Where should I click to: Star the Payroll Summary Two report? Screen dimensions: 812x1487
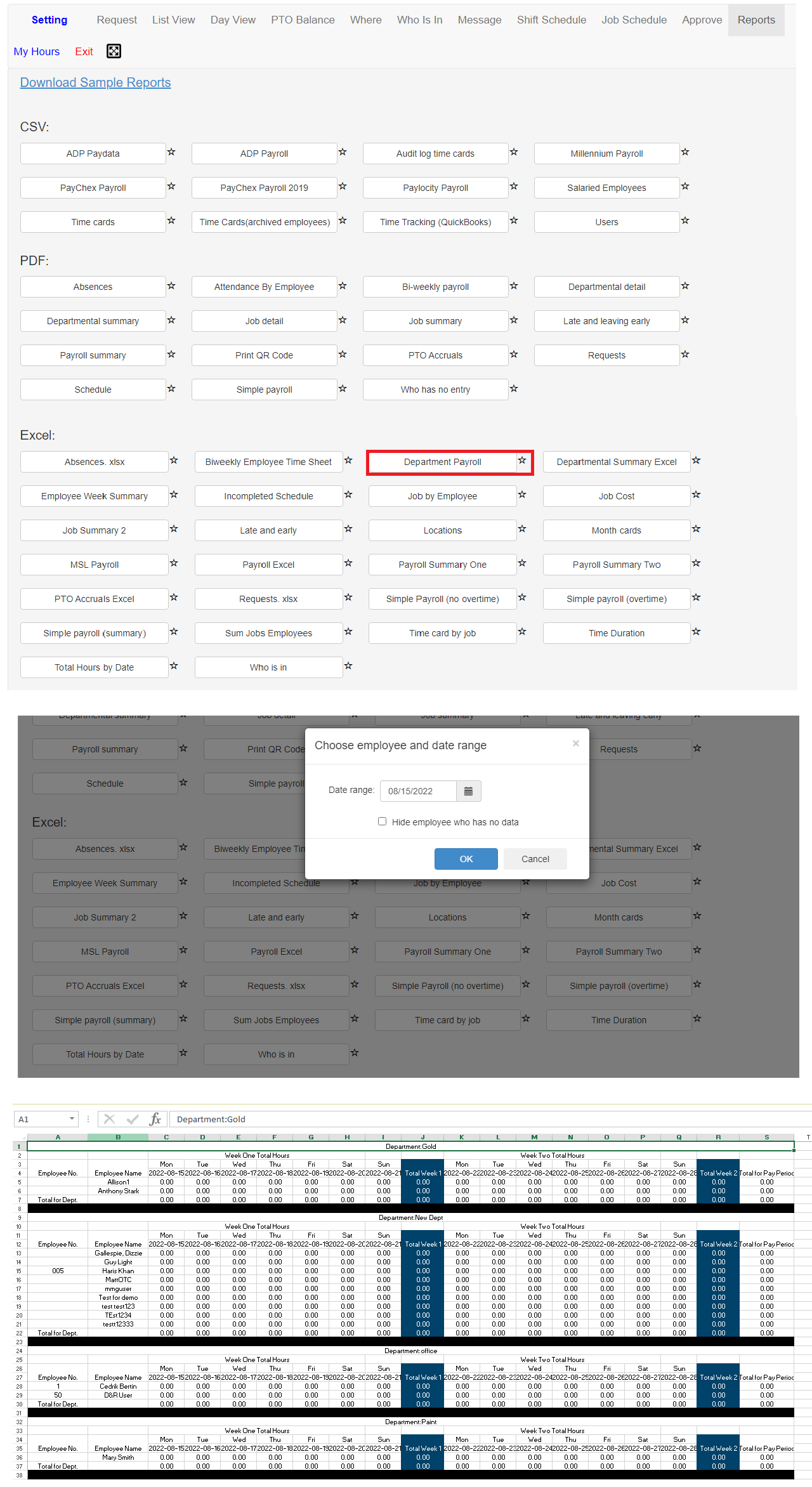[696, 563]
